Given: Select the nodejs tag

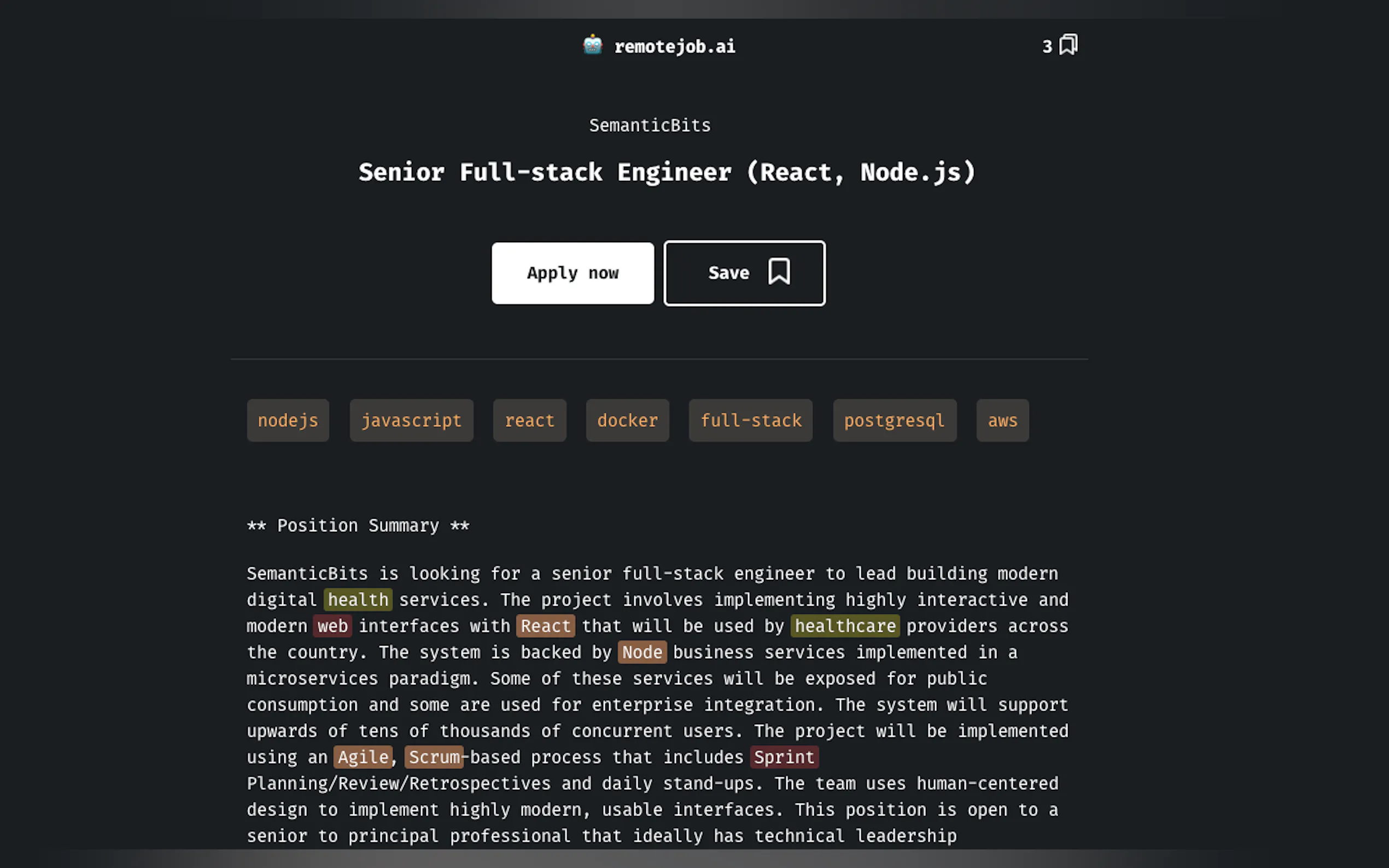Looking at the screenshot, I should pyautogui.click(x=288, y=420).
